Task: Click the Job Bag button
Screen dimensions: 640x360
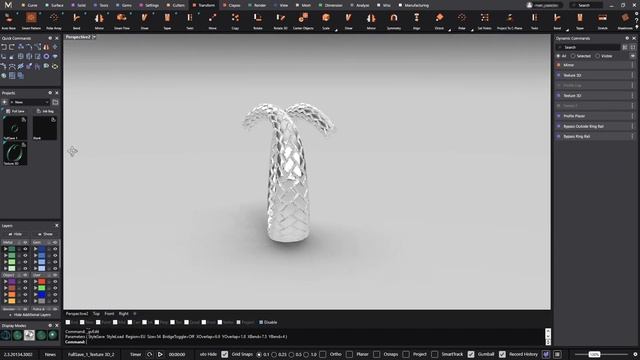Action: click(x=45, y=111)
